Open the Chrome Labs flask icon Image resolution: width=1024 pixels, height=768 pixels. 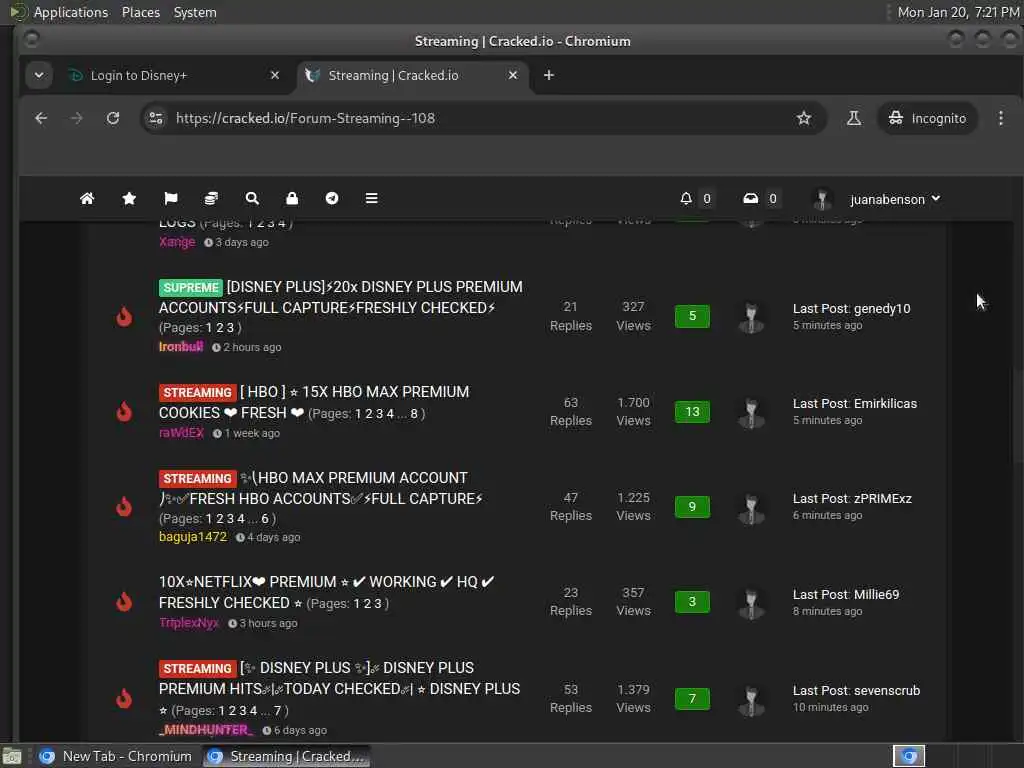click(x=854, y=118)
